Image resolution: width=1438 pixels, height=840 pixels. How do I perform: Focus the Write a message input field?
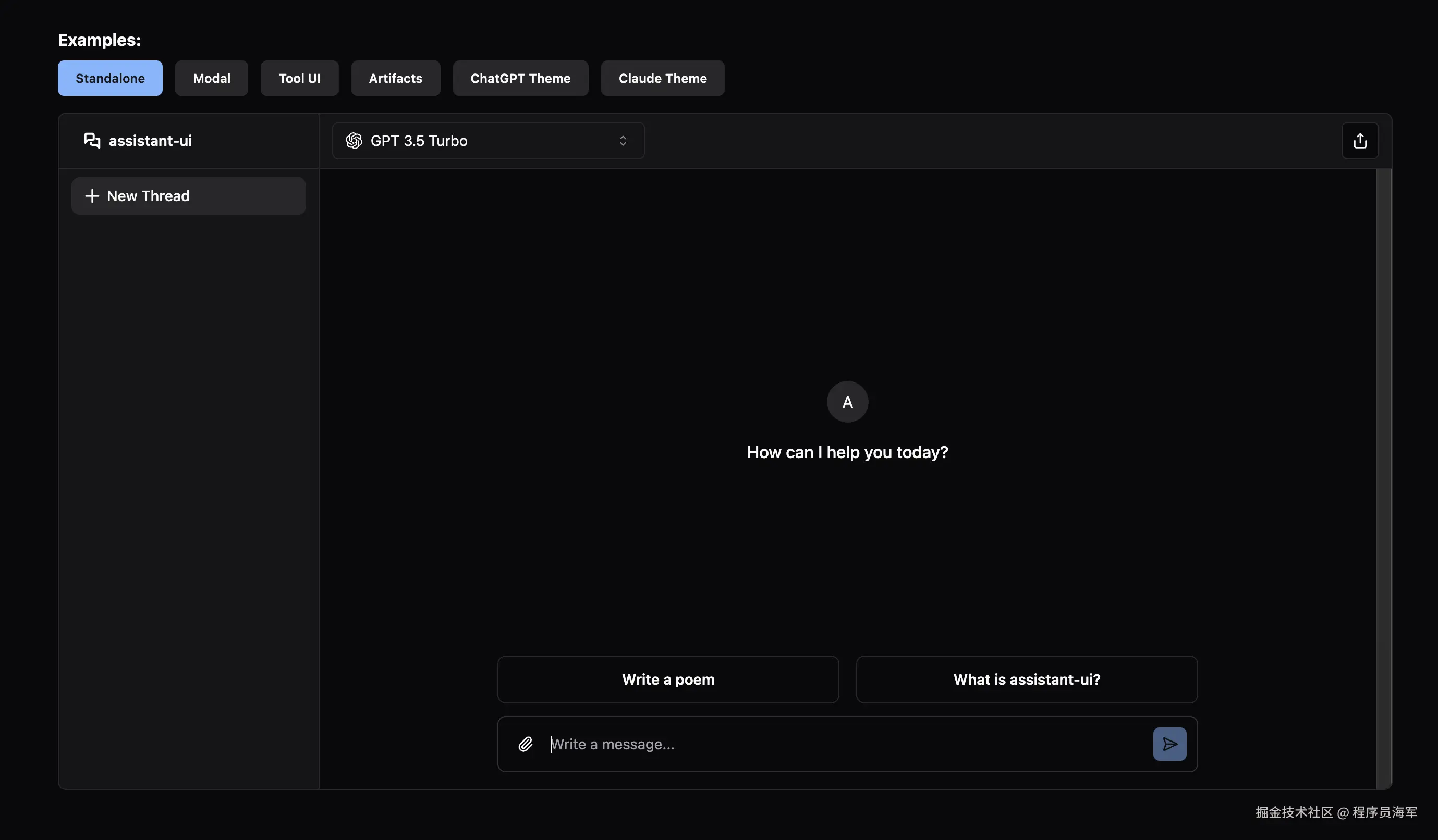tap(845, 744)
